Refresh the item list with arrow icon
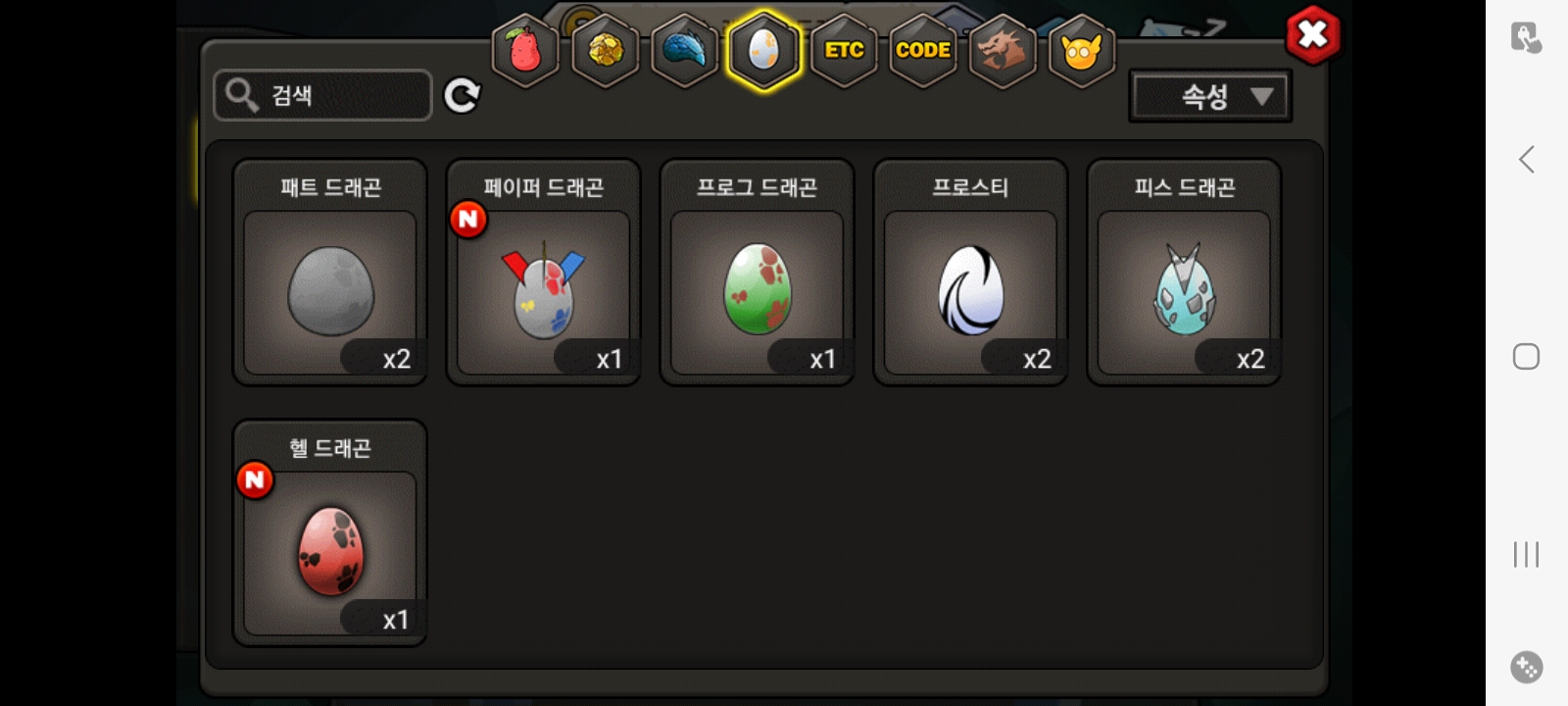 pyautogui.click(x=462, y=95)
